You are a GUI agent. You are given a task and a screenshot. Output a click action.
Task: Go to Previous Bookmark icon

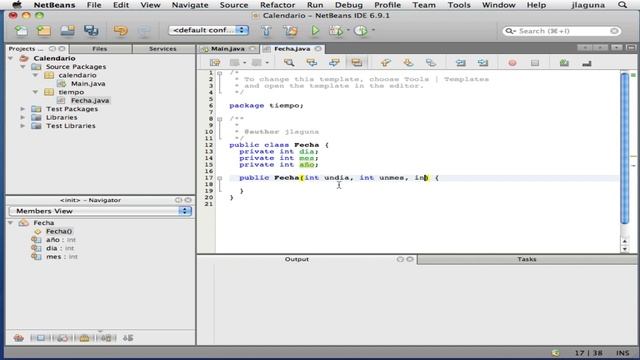pos(385,62)
